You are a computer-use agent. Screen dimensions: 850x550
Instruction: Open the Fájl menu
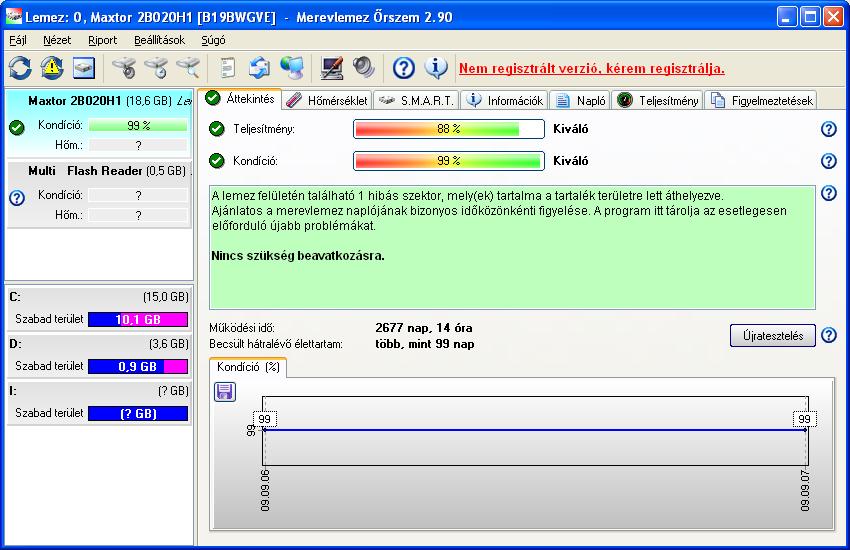tap(18, 40)
